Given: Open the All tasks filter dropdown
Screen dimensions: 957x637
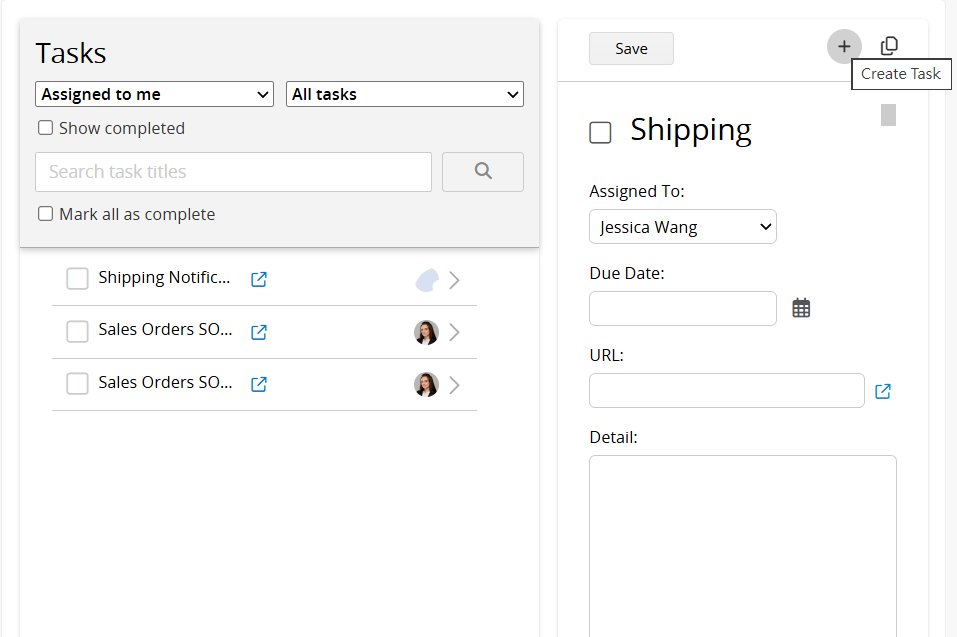Looking at the screenshot, I should pyautogui.click(x=405, y=94).
